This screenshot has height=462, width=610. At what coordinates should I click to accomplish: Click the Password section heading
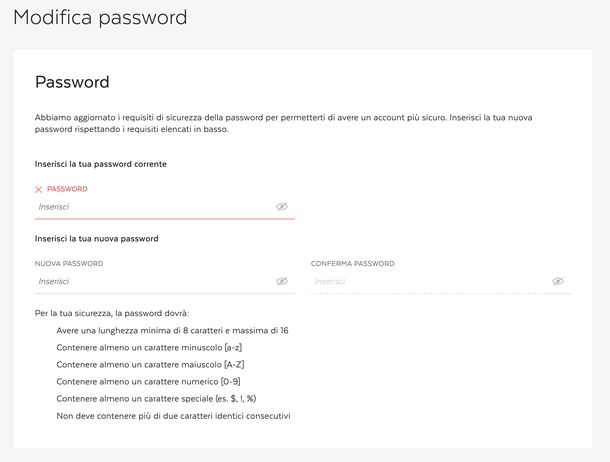(x=72, y=82)
